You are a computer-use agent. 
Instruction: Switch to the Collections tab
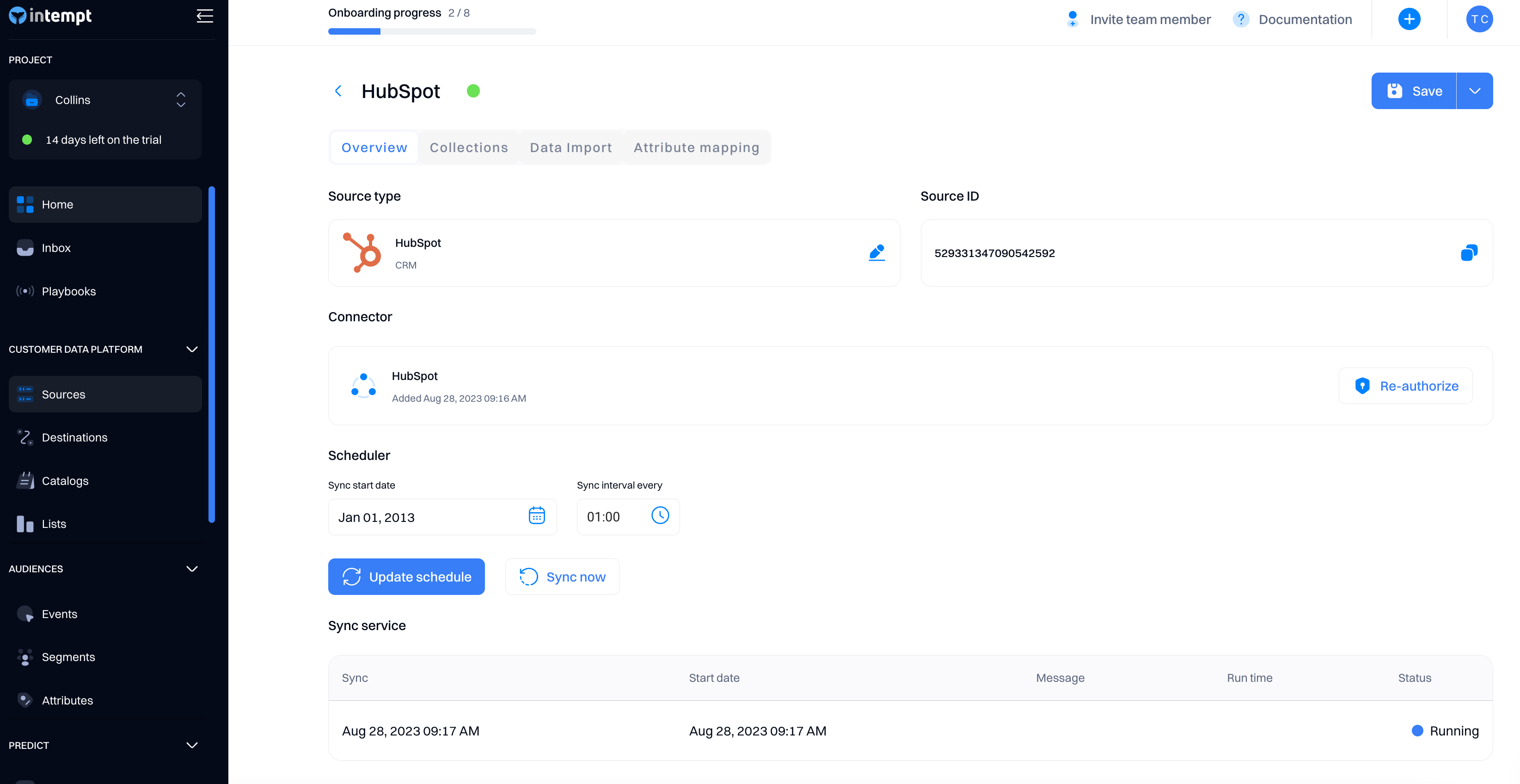click(x=468, y=147)
